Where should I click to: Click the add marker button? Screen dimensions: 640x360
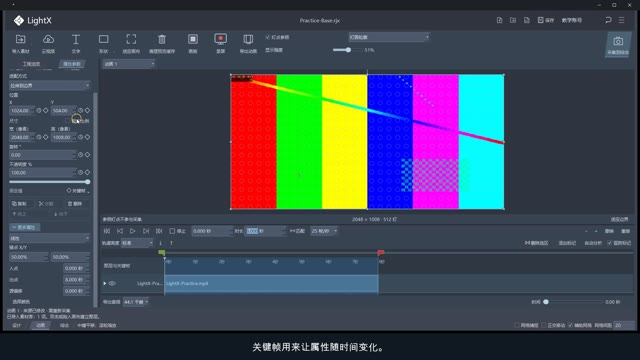(x=567, y=243)
